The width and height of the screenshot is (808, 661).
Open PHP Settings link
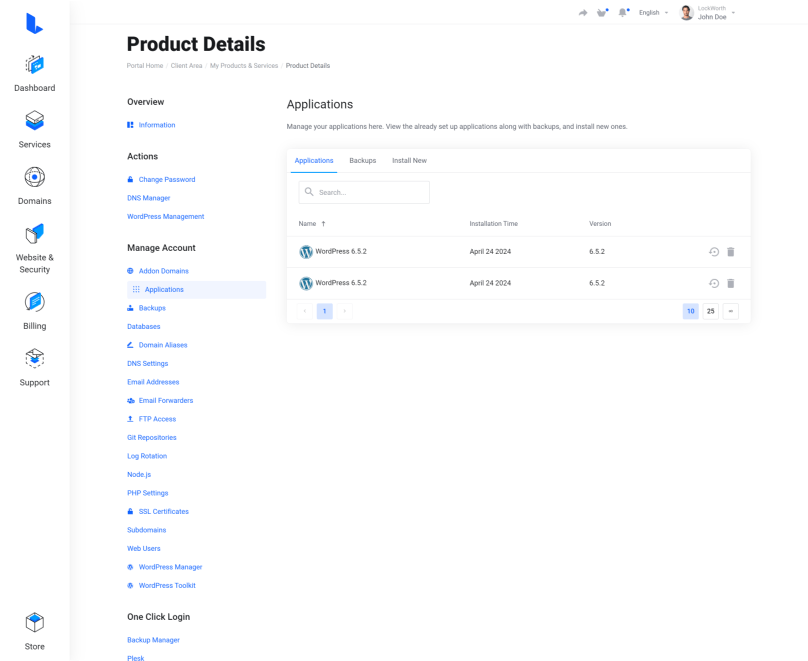147,494
